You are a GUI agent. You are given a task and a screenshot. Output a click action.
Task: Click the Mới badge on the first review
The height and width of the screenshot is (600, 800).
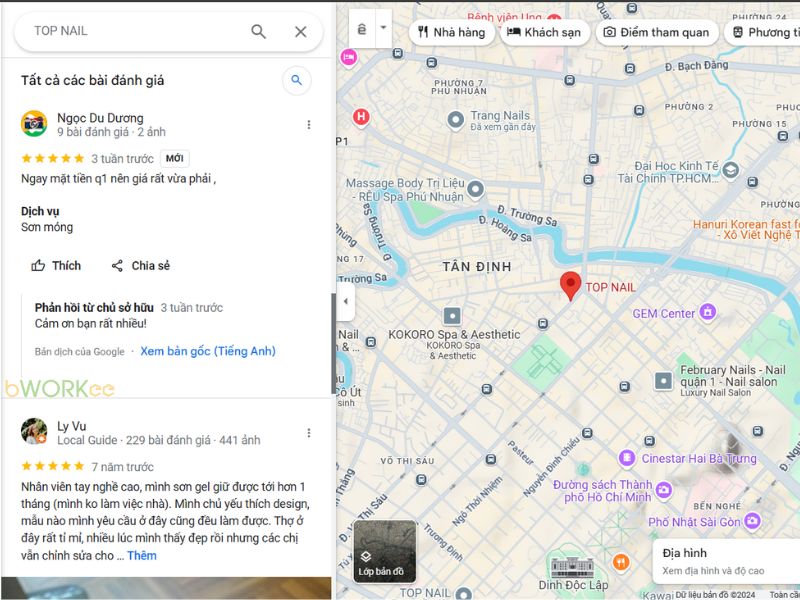(174, 158)
